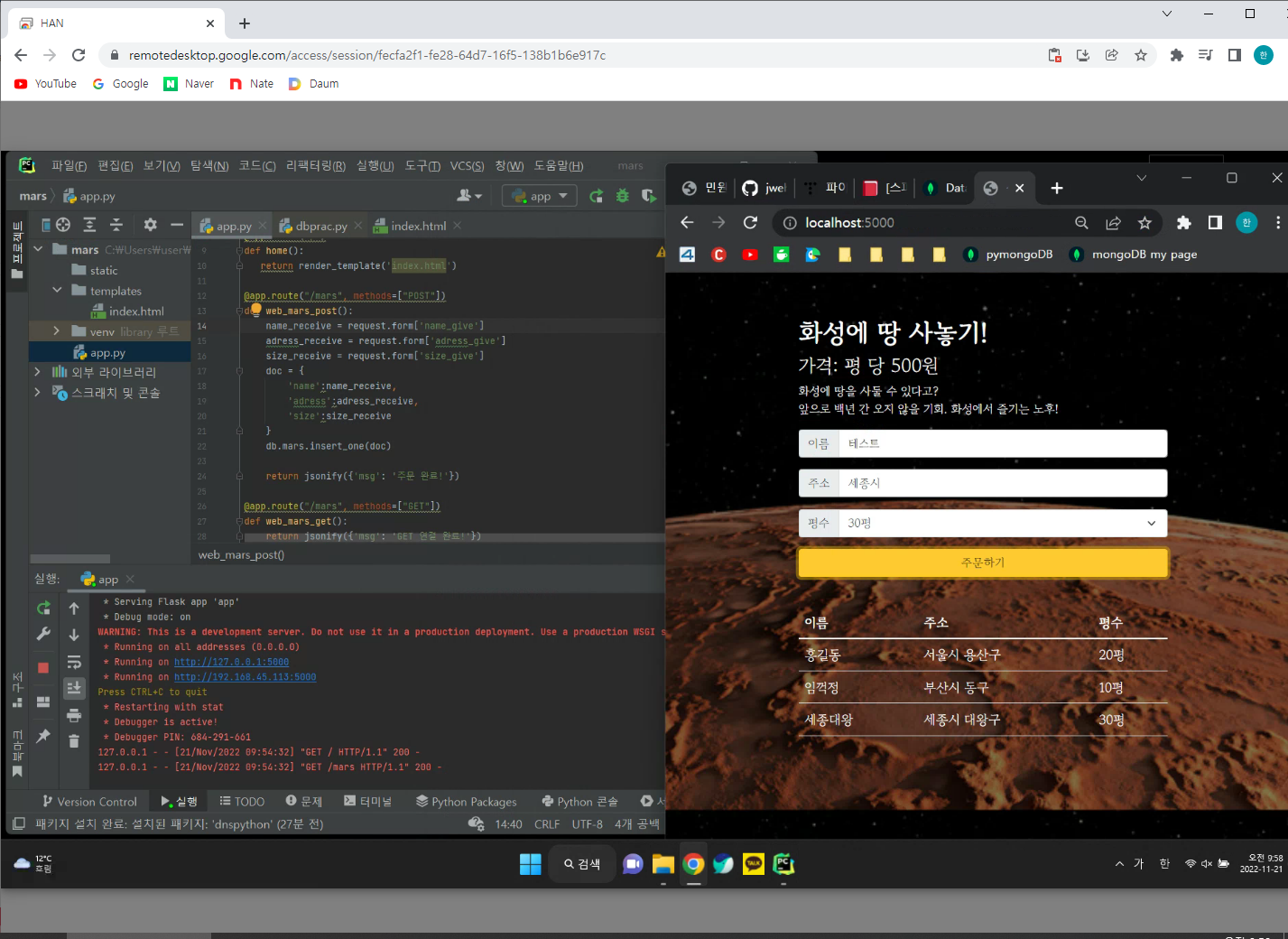Open 문제 problems tool window
This screenshot has height=939, width=1288.
click(x=304, y=802)
